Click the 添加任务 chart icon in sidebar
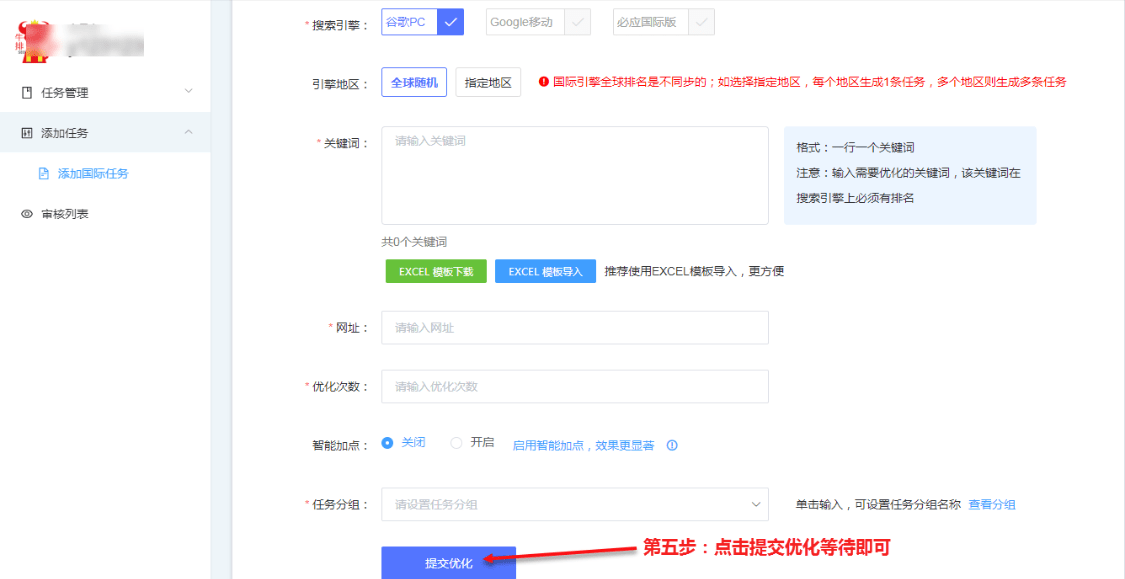This screenshot has height=579, width=1125. (x=27, y=133)
